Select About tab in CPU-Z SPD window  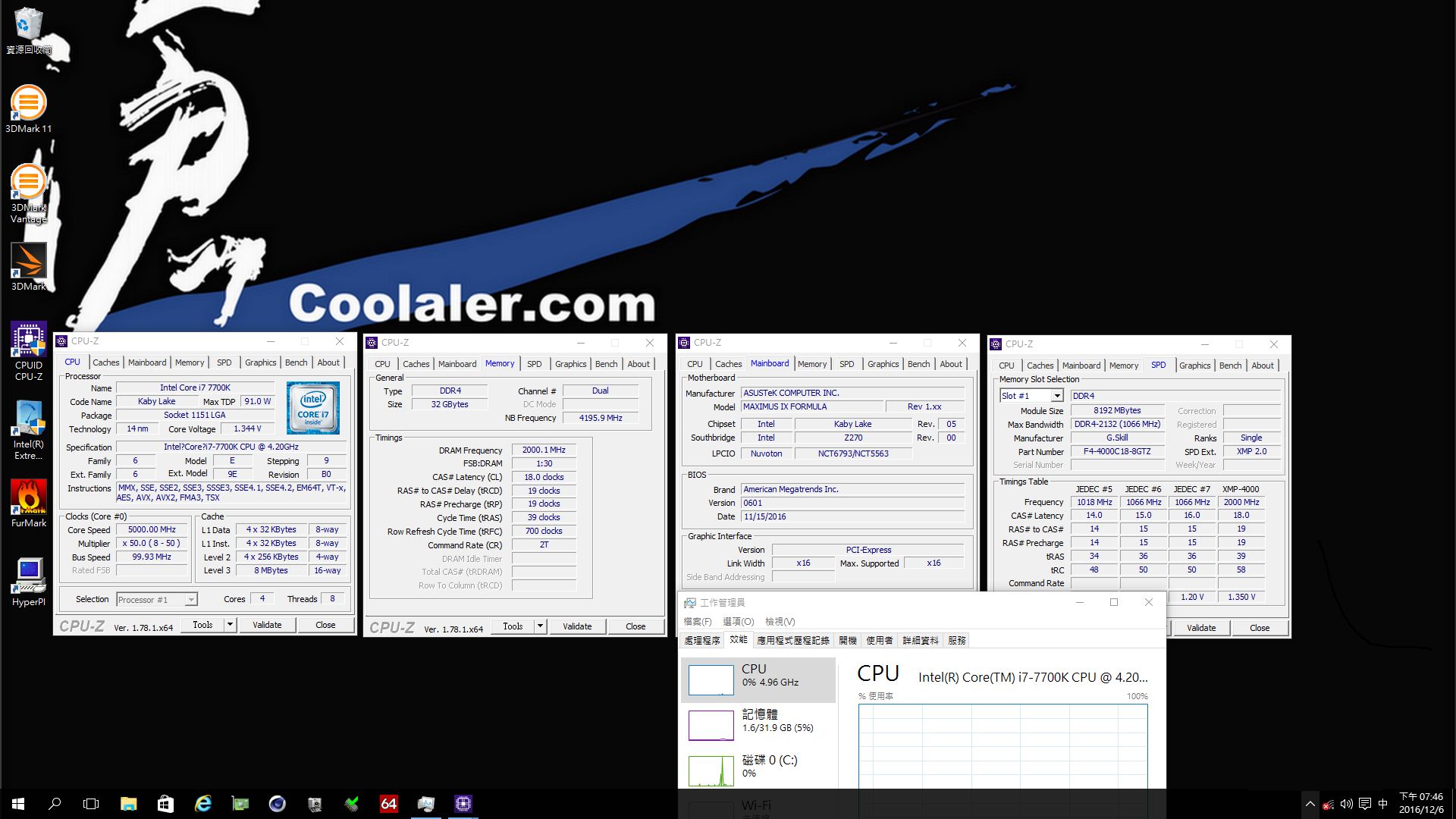[1262, 366]
